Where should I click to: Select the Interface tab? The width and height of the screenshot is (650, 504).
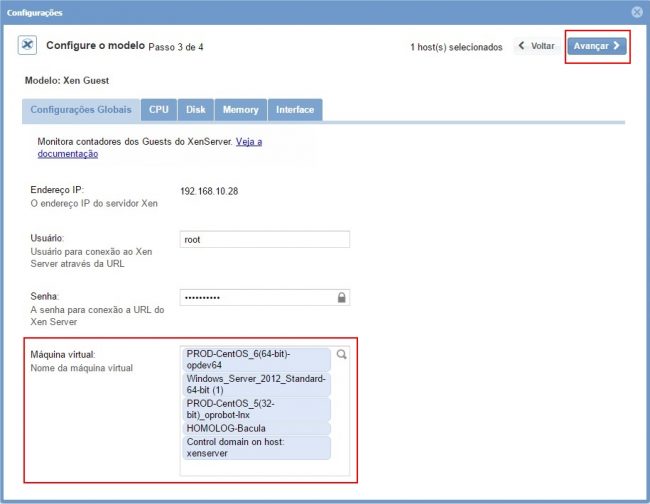pyautogui.click(x=295, y=109)
